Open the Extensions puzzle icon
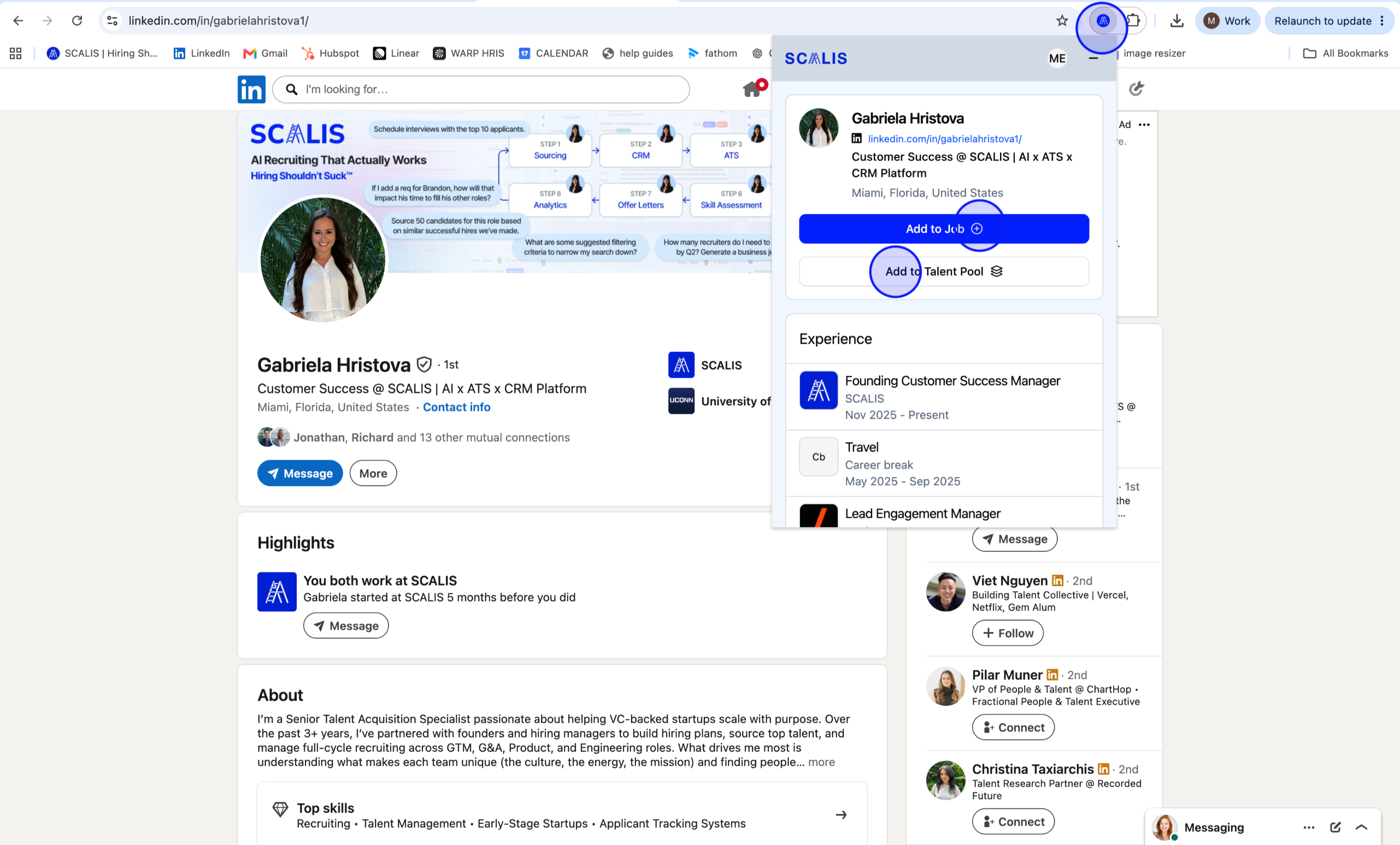 [1133, 21]
